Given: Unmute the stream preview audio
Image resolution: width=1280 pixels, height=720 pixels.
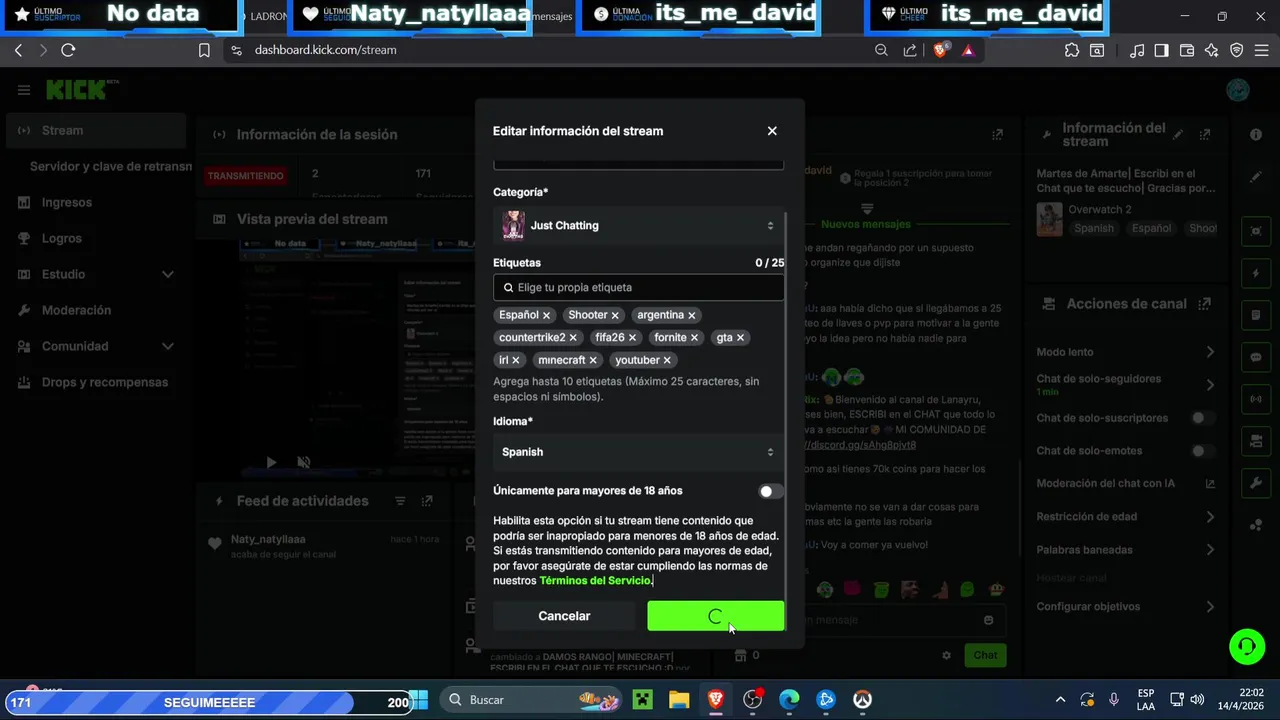Looking at the screenshot, I should coord(304,463).
